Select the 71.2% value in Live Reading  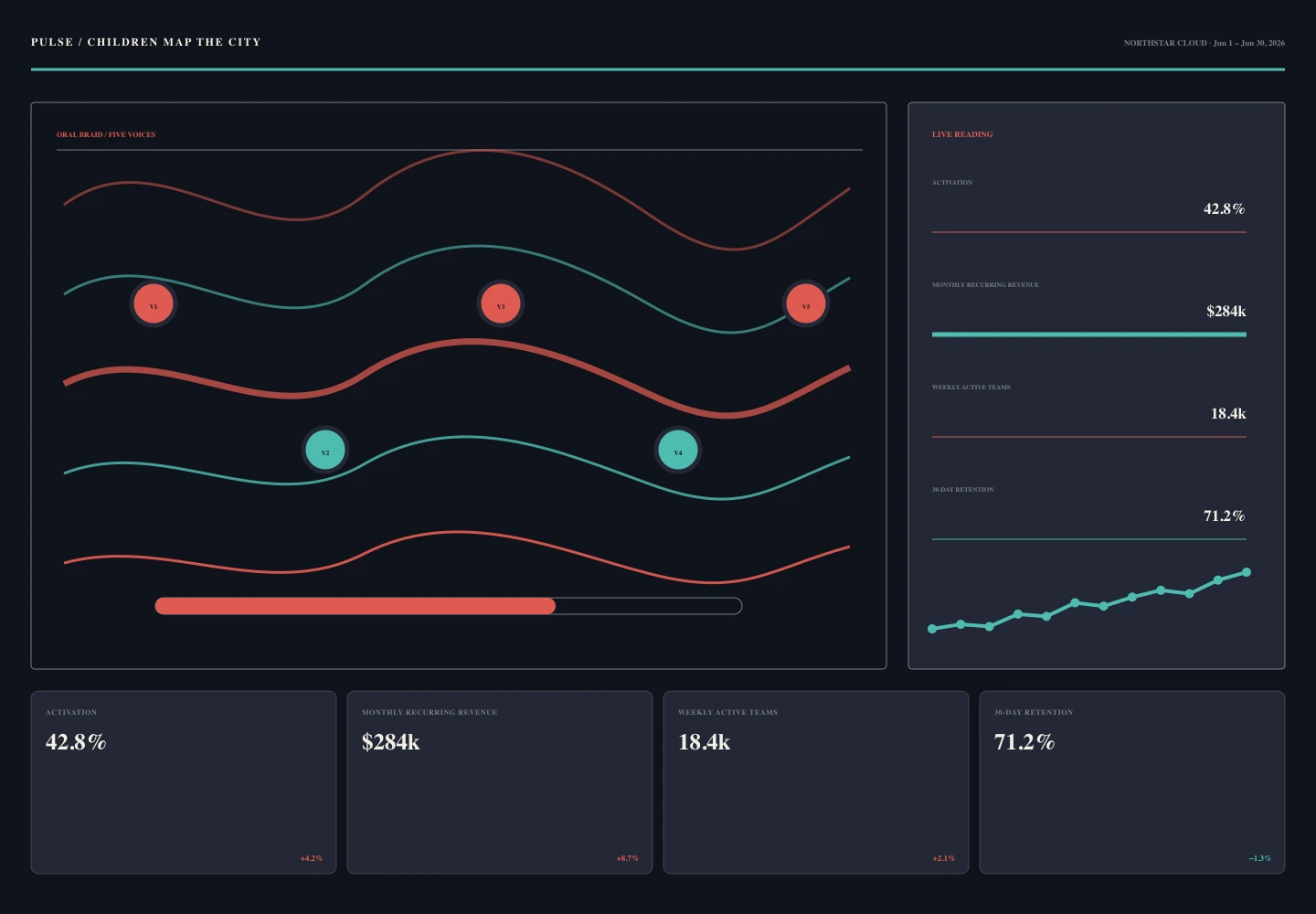(1225, 515)
